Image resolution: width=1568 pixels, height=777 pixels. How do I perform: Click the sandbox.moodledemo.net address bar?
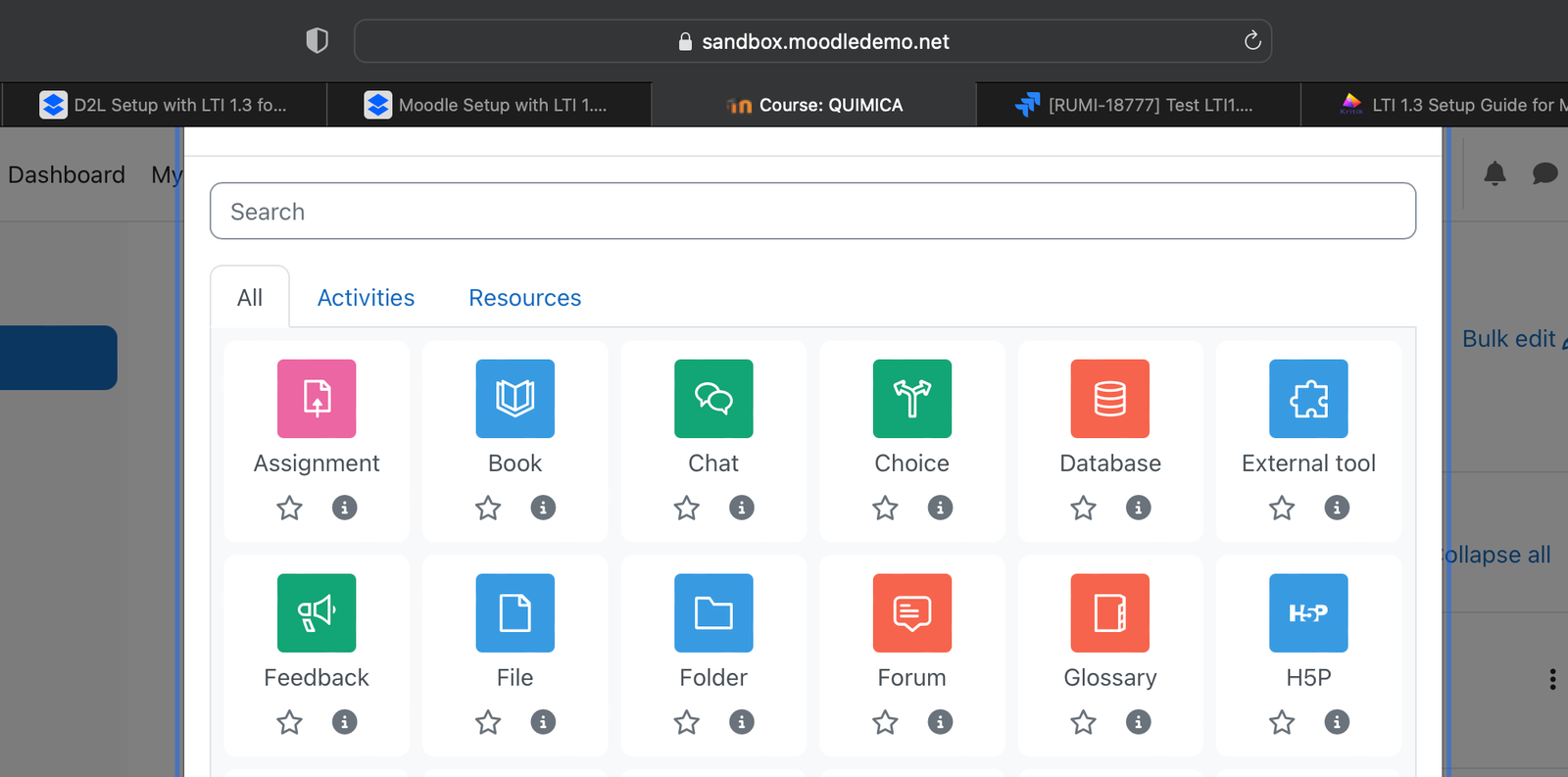coord(812,41)
